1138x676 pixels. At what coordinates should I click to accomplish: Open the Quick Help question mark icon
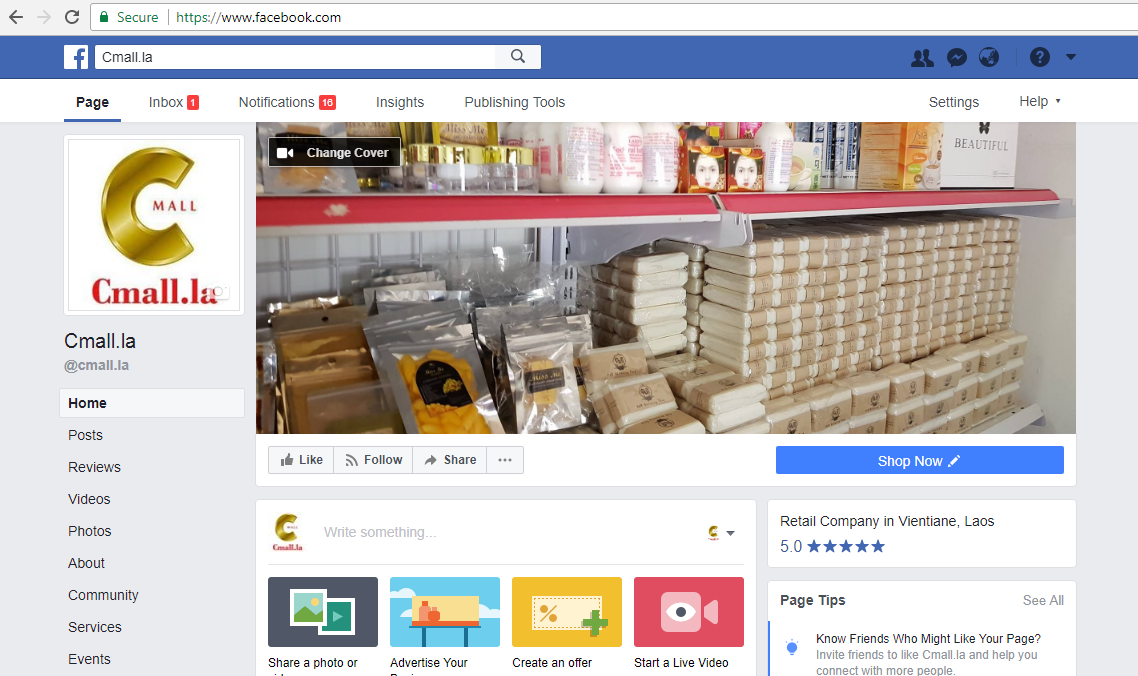point(1039,57)
